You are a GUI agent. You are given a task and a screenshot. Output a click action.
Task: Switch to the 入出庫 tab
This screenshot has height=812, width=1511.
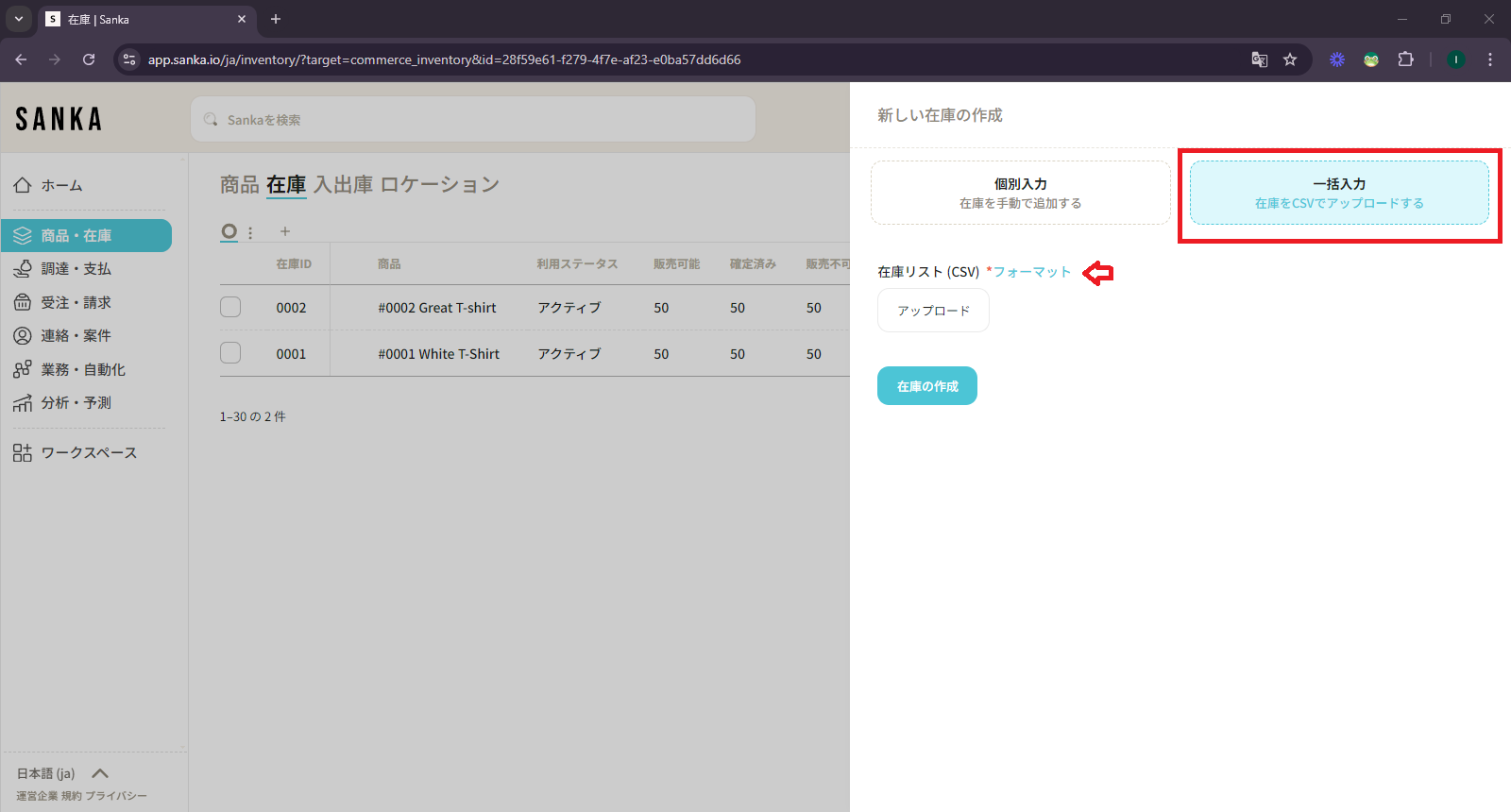click(343, 184)
